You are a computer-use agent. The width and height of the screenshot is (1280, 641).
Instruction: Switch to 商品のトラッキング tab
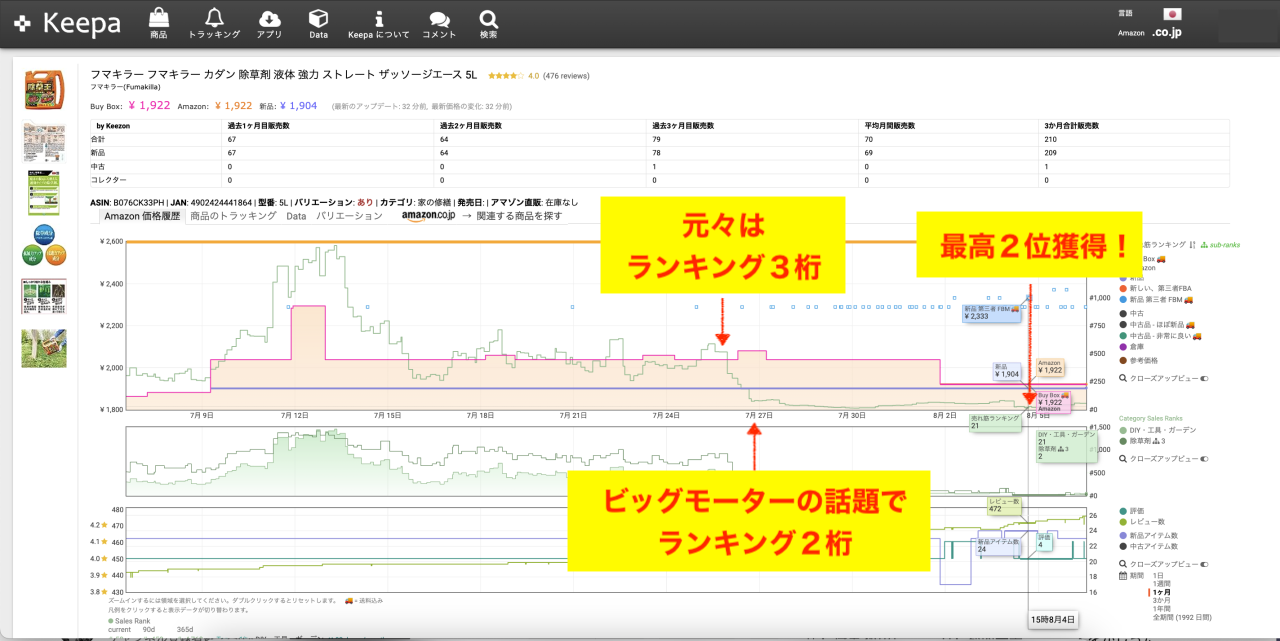click(233, 216)
